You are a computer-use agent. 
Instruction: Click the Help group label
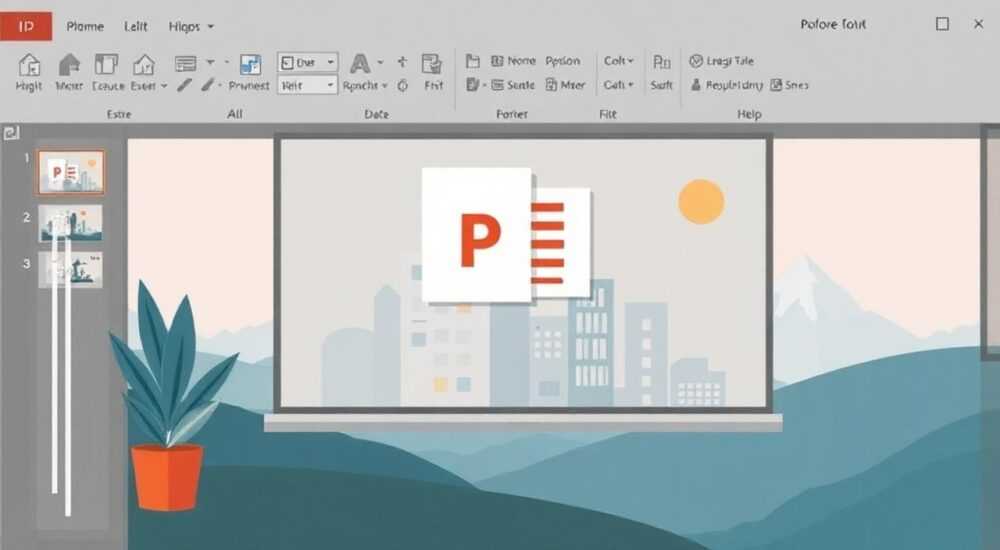(x=749, y=114)
